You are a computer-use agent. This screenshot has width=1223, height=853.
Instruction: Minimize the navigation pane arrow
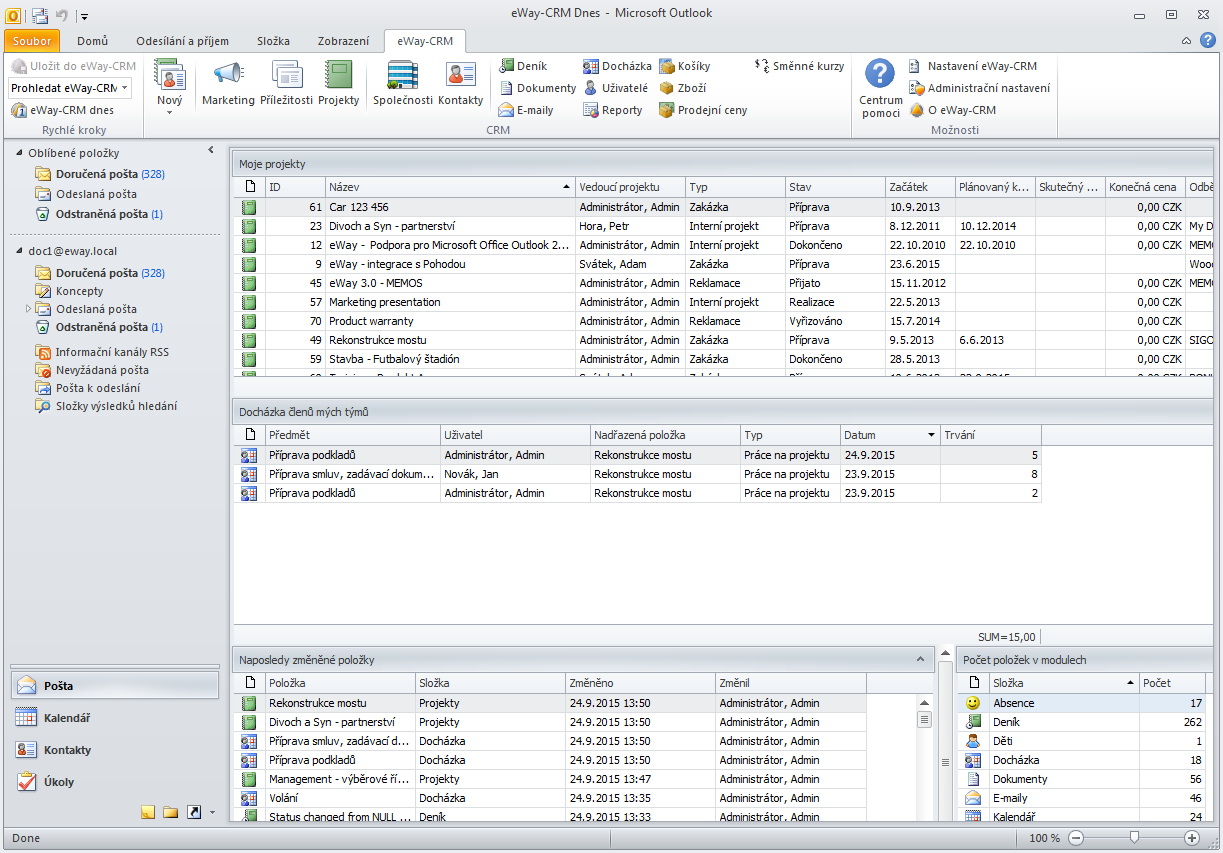click(x=210, y=150)
